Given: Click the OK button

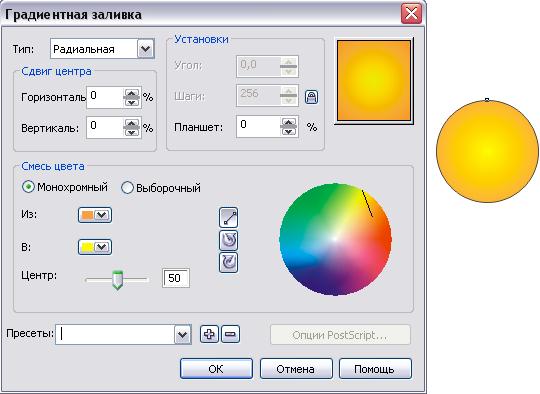Looking at the screenshot, I should (216, 369).
